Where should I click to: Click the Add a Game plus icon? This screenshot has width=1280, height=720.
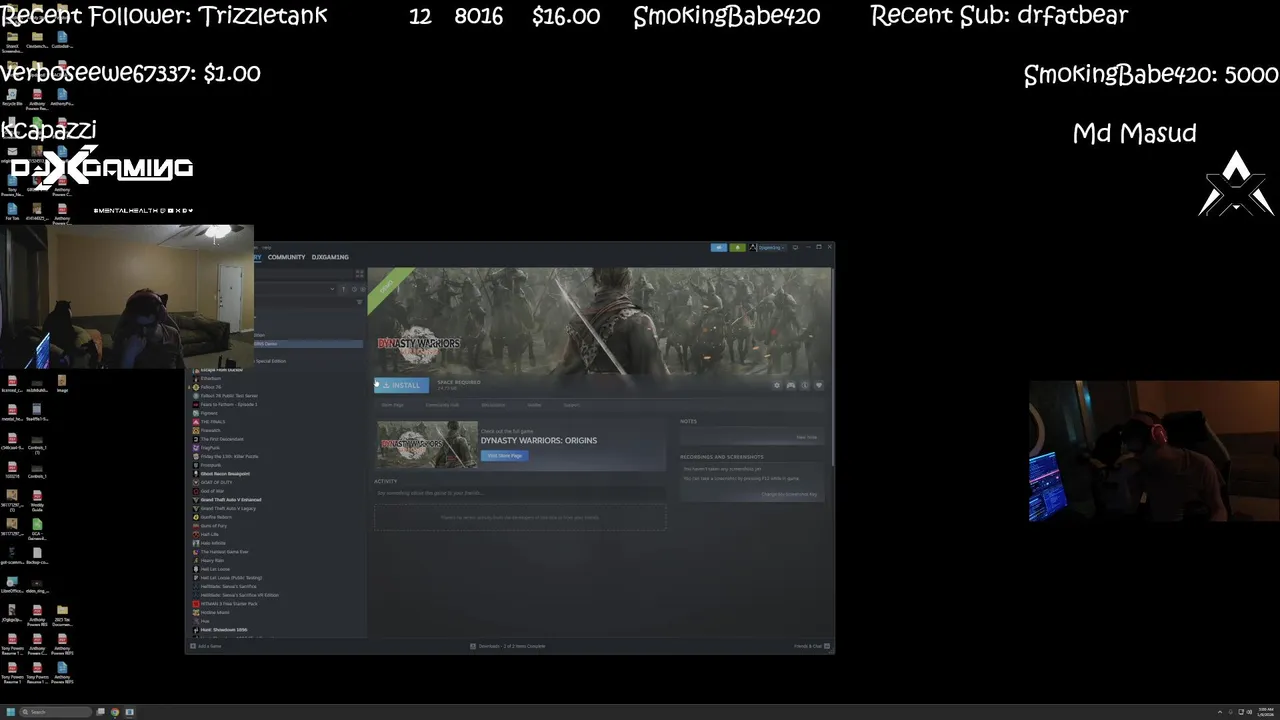point(193,646)
